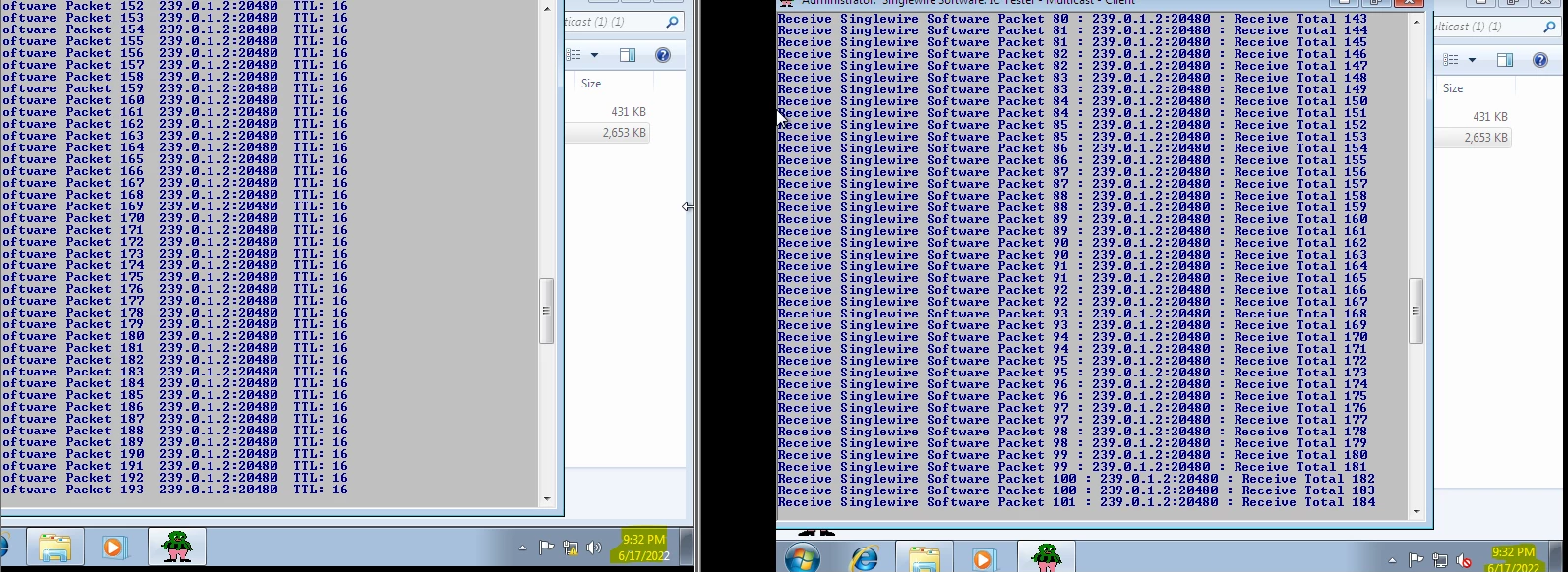Viewport: 1568px width, 577px height.
Task: Select line with Packet 170 in left console
Action: 174,218
